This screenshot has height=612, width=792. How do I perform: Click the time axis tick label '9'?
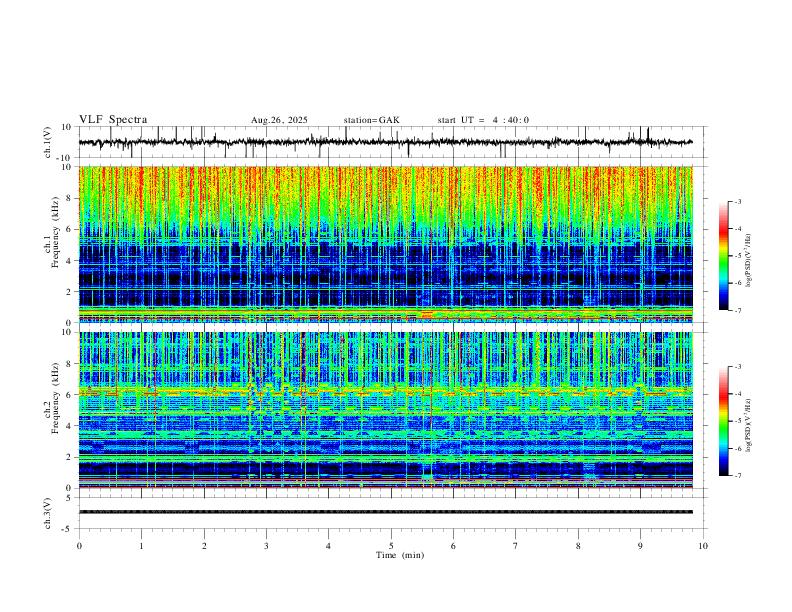[640, 546]
